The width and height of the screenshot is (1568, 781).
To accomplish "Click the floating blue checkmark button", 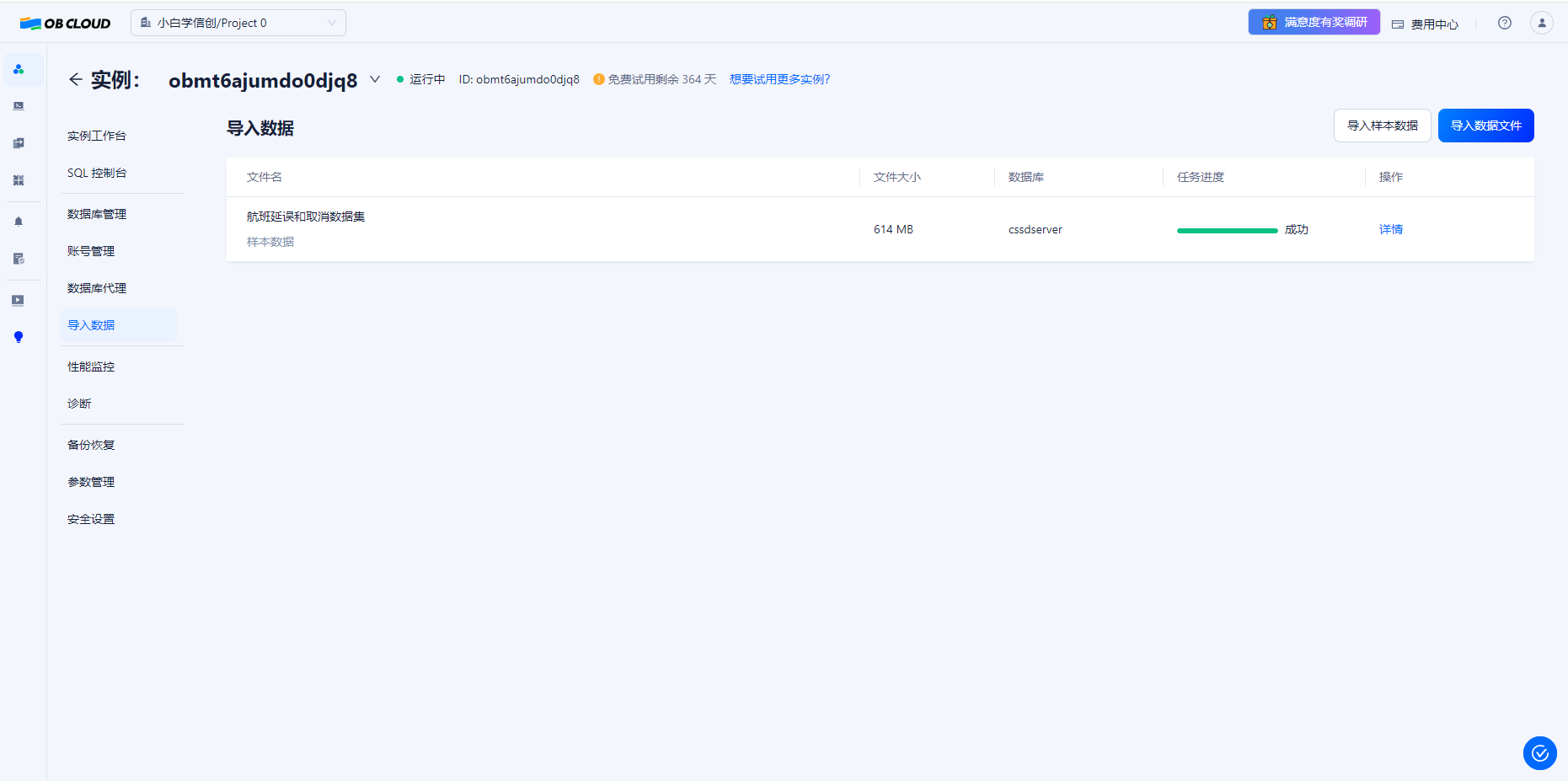I will pyautogui.click(x=1540, y=753).
